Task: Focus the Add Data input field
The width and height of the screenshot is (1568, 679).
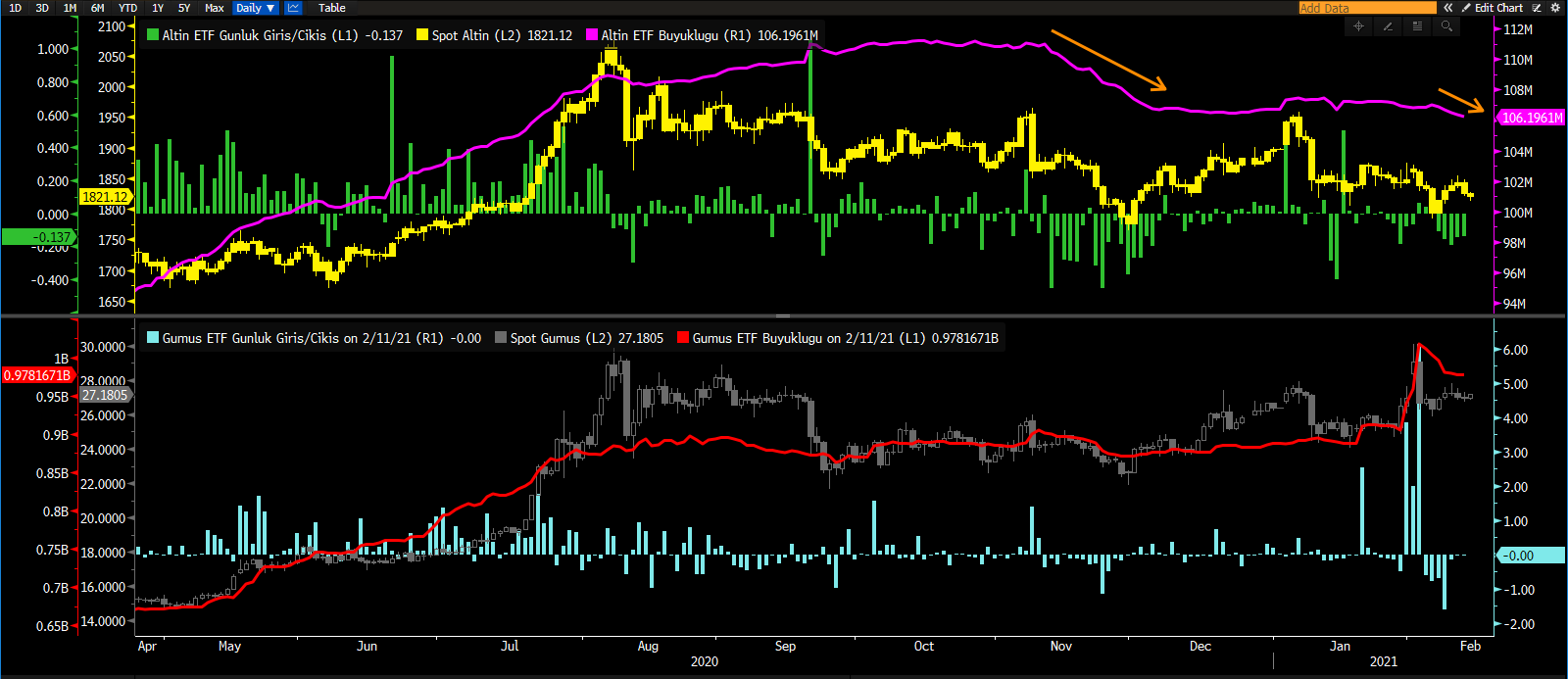Action: 1367,8
